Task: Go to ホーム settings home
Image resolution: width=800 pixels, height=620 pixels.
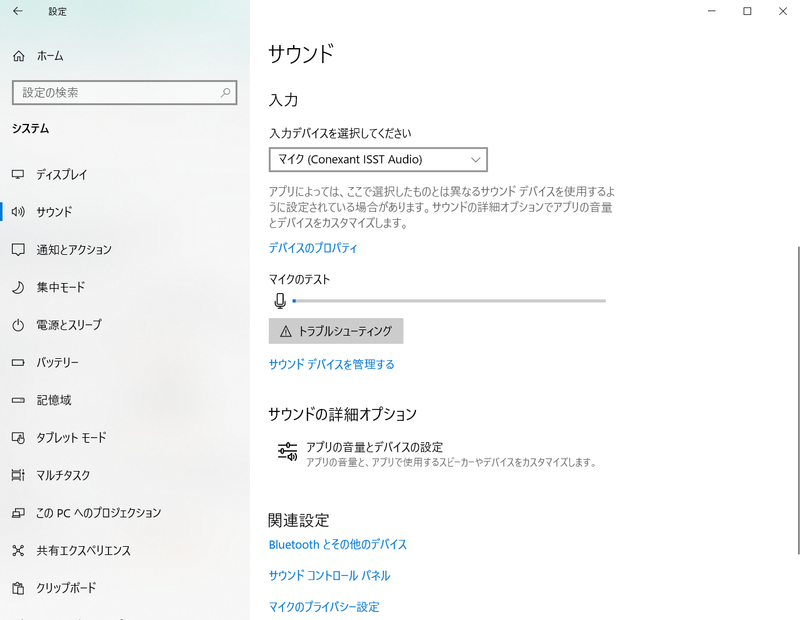Action: pyautogui.click(x=50, y=56)
